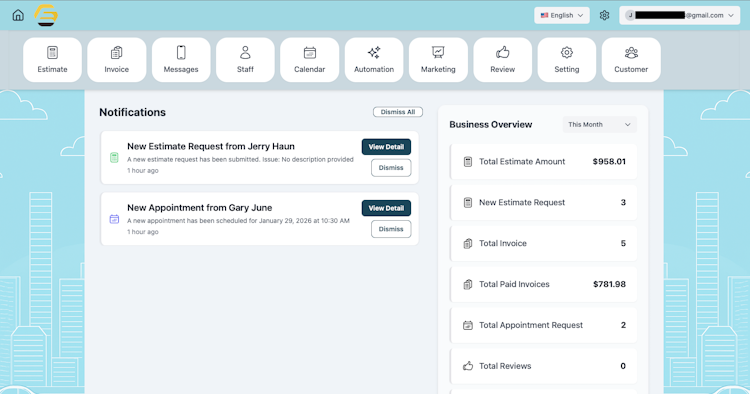Open the Estimate module

53,60
